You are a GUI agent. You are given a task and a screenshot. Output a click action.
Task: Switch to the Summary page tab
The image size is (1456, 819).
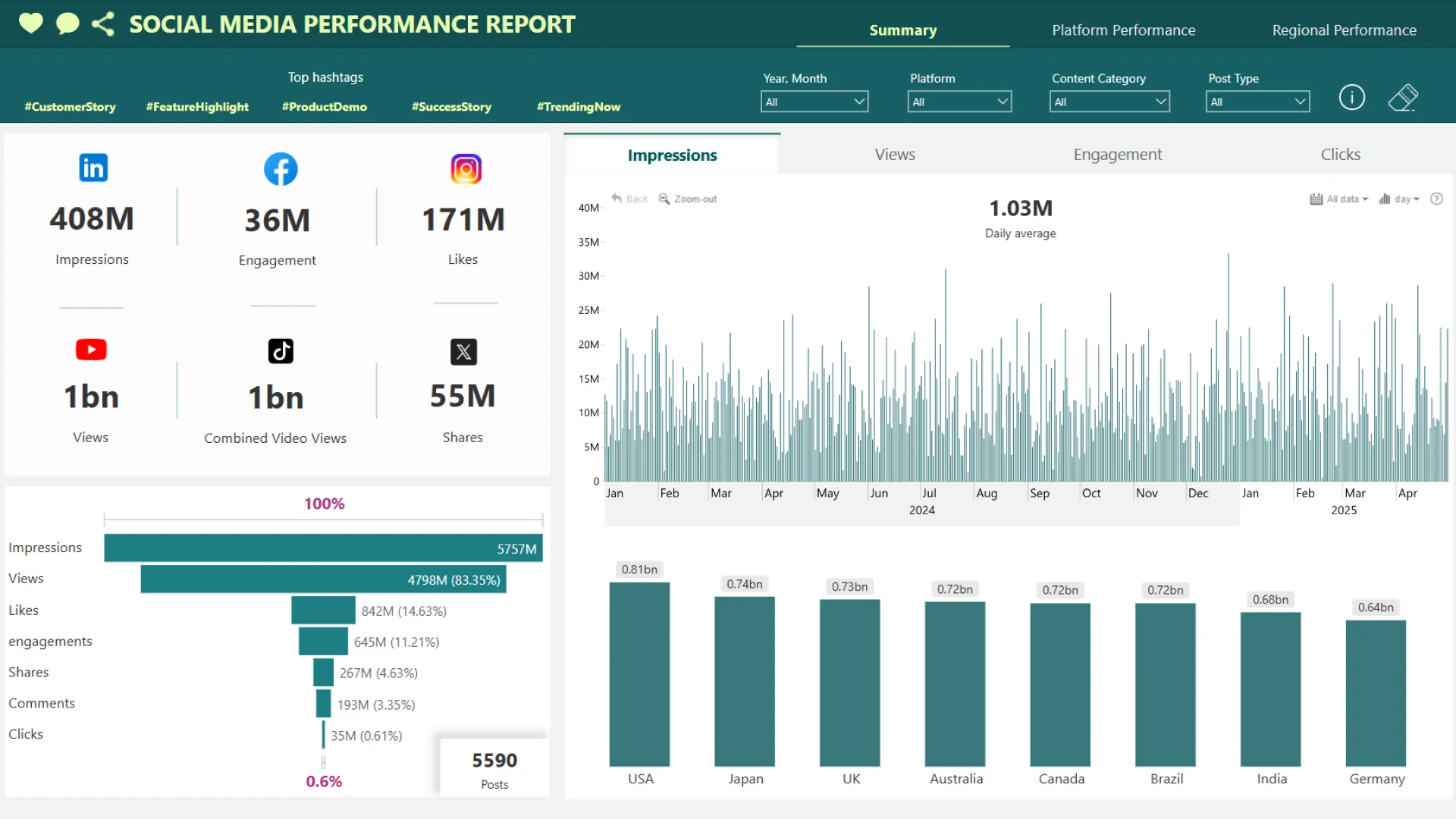tap(902, 30)
